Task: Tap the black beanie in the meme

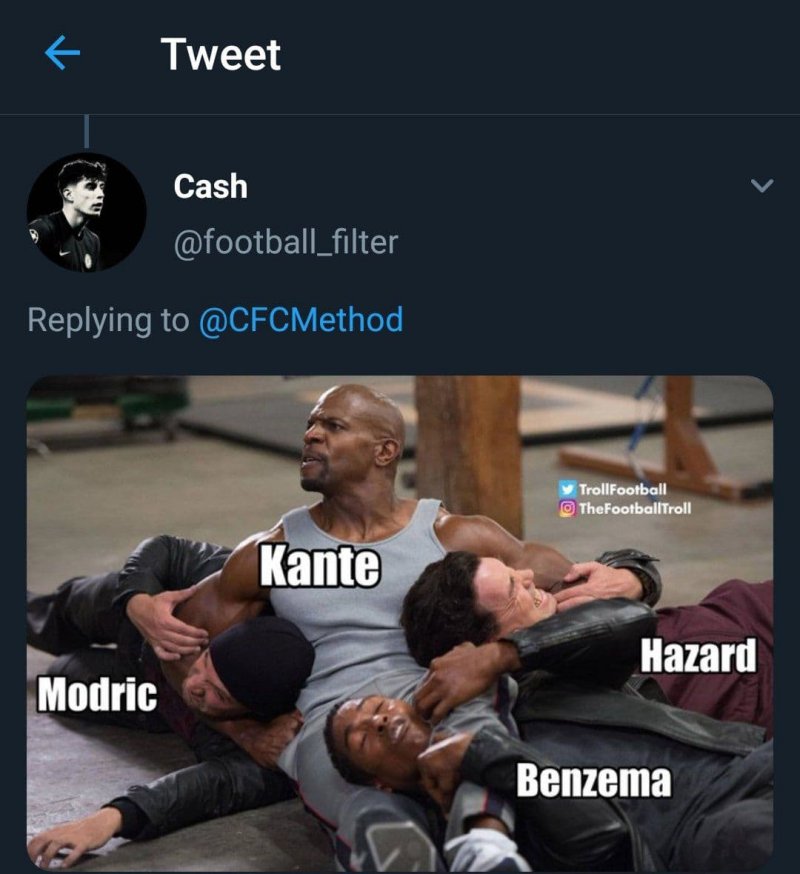Action: tap(262, 663)
